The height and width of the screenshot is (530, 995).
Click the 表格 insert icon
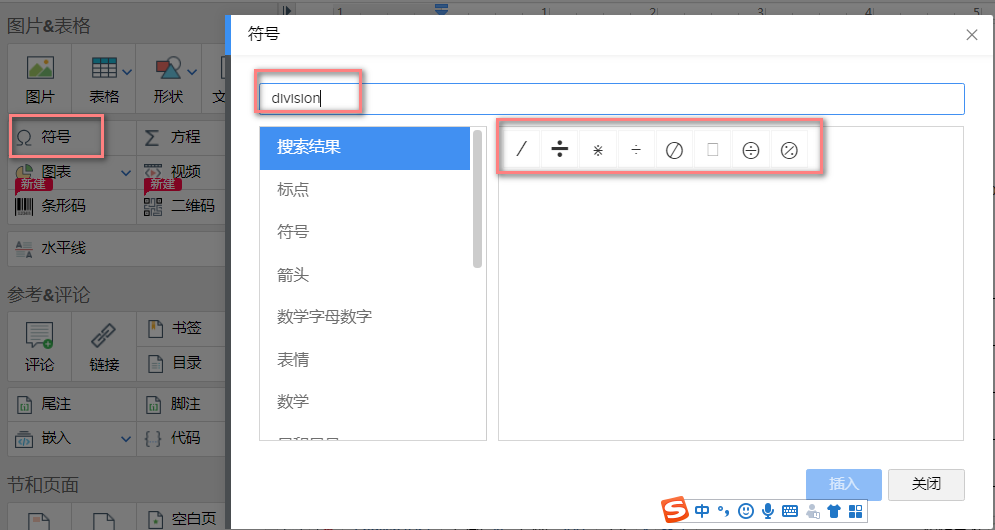[103, 69]
